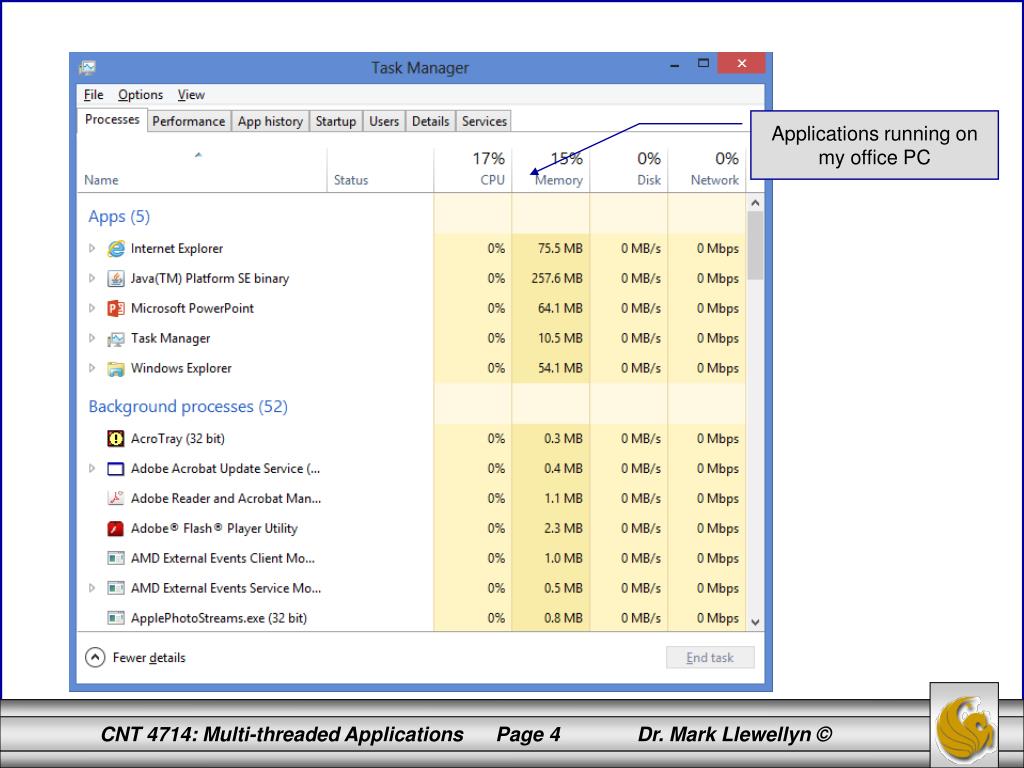Image resolution: width=1024 pixels, height=768 pixels.
Task: Click the End task button
Action: tap(710, 658)
